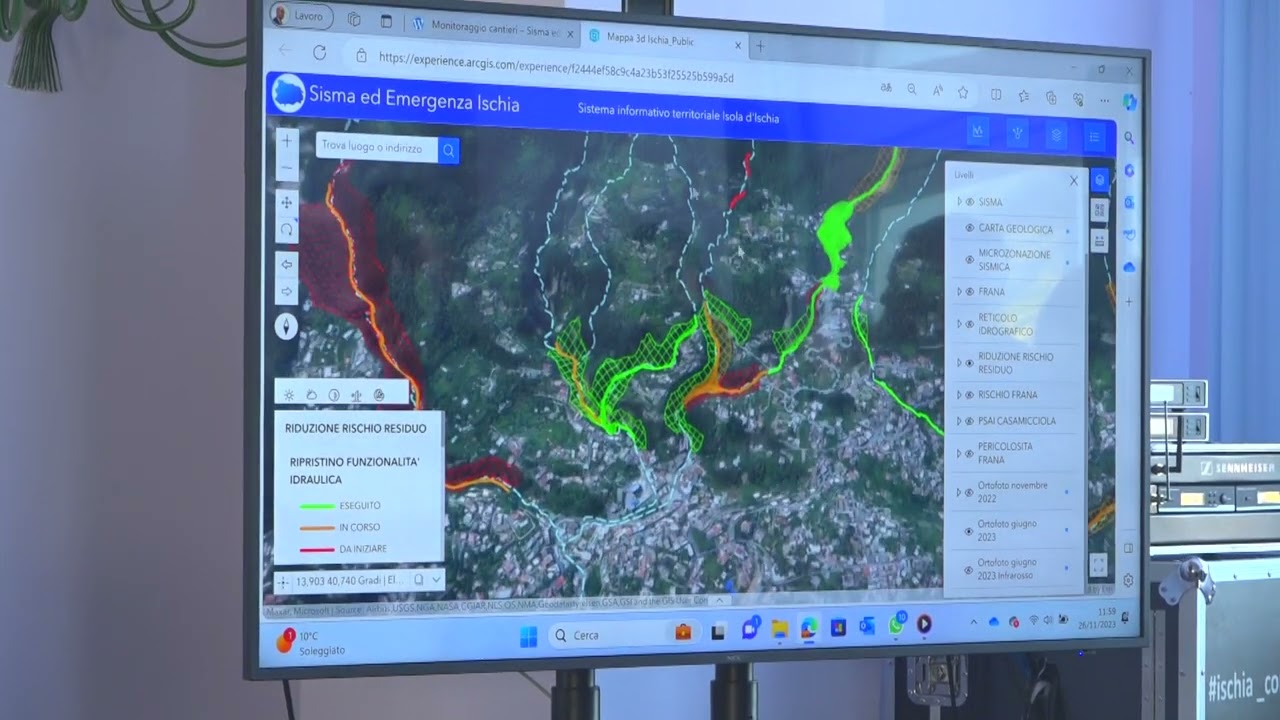Toggle visibility of PSAI CASAMICCIOLA layer
This screenshot has width=1280, height=720.
(x=970, y=421)
